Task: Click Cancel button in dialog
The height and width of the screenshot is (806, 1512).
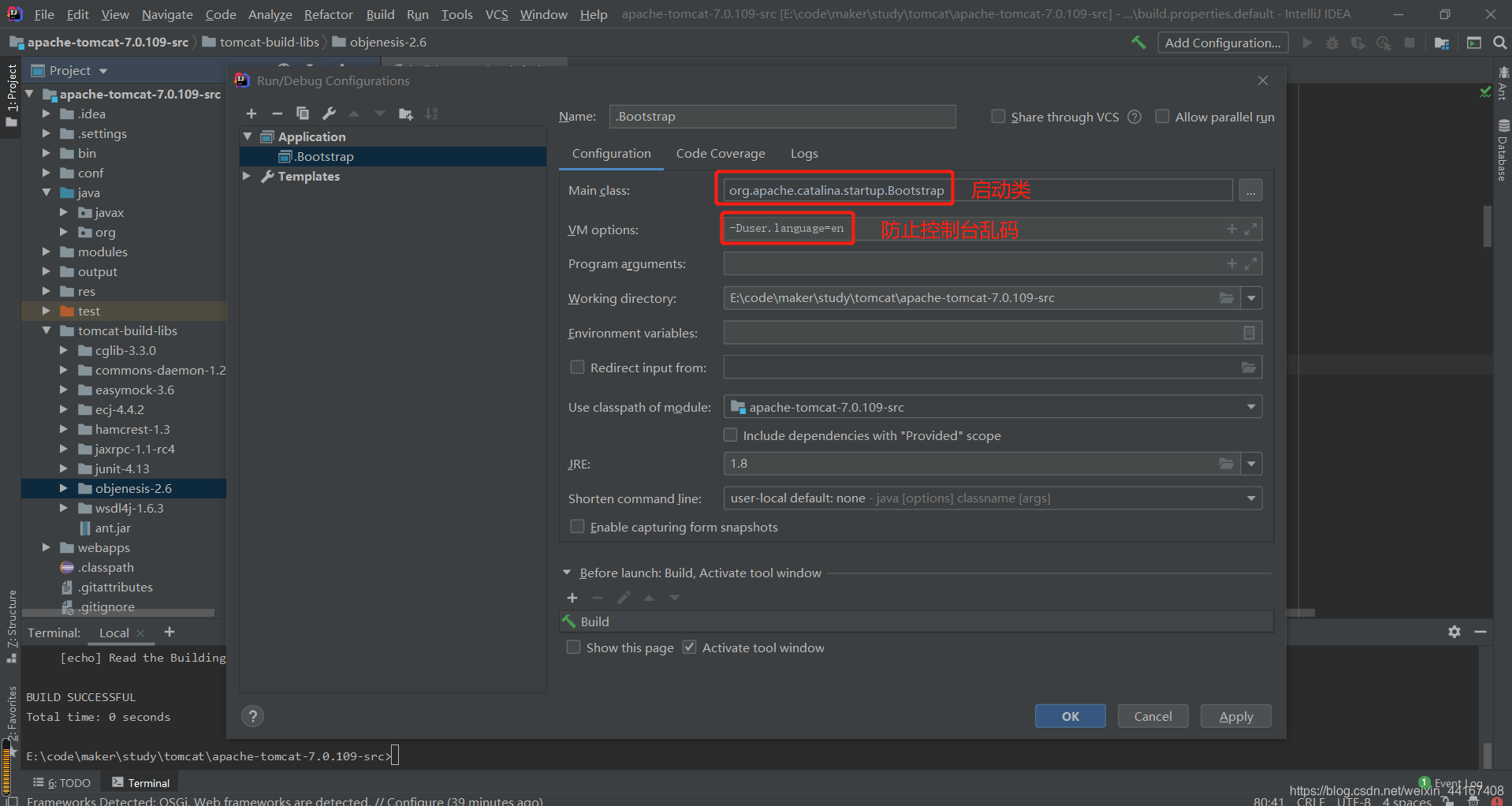Action: [1153, 716]
